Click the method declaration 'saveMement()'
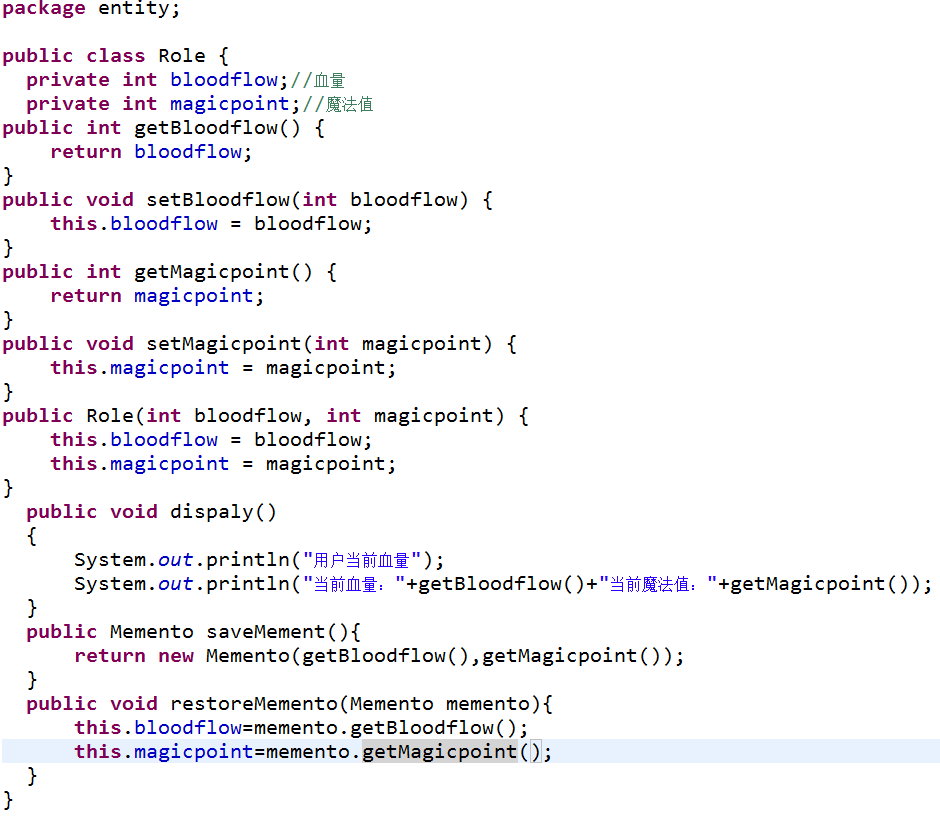 click(x=277, y=631)
